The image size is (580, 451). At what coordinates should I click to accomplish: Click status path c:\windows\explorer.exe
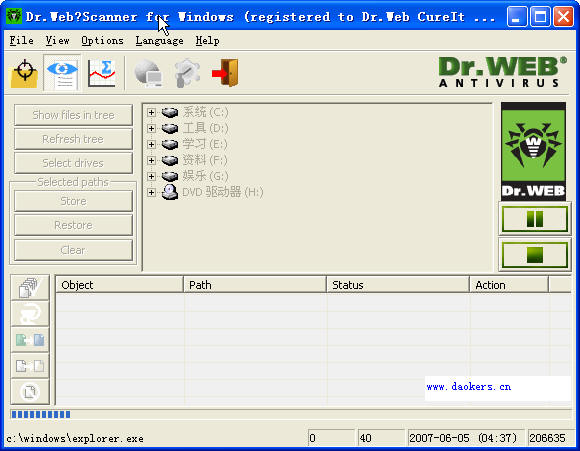(75, 438)
